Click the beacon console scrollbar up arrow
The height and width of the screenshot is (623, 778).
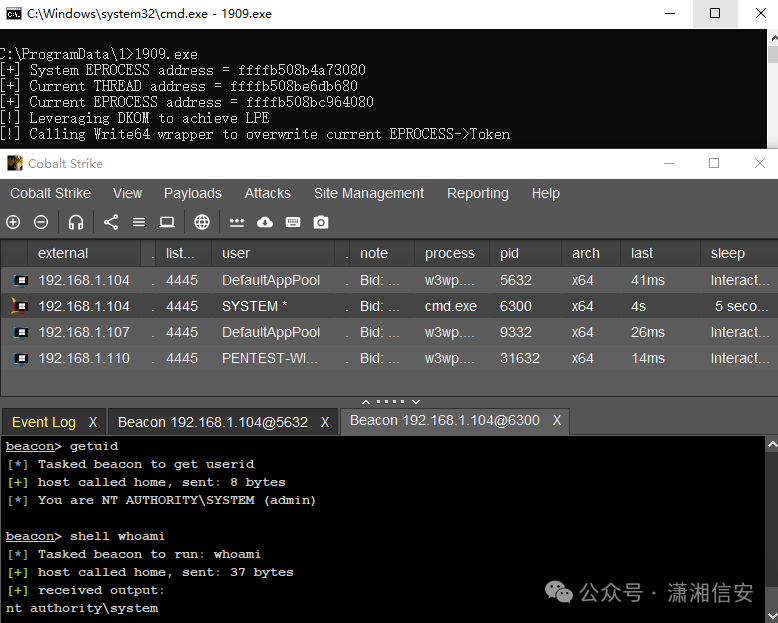click(772, 445)
